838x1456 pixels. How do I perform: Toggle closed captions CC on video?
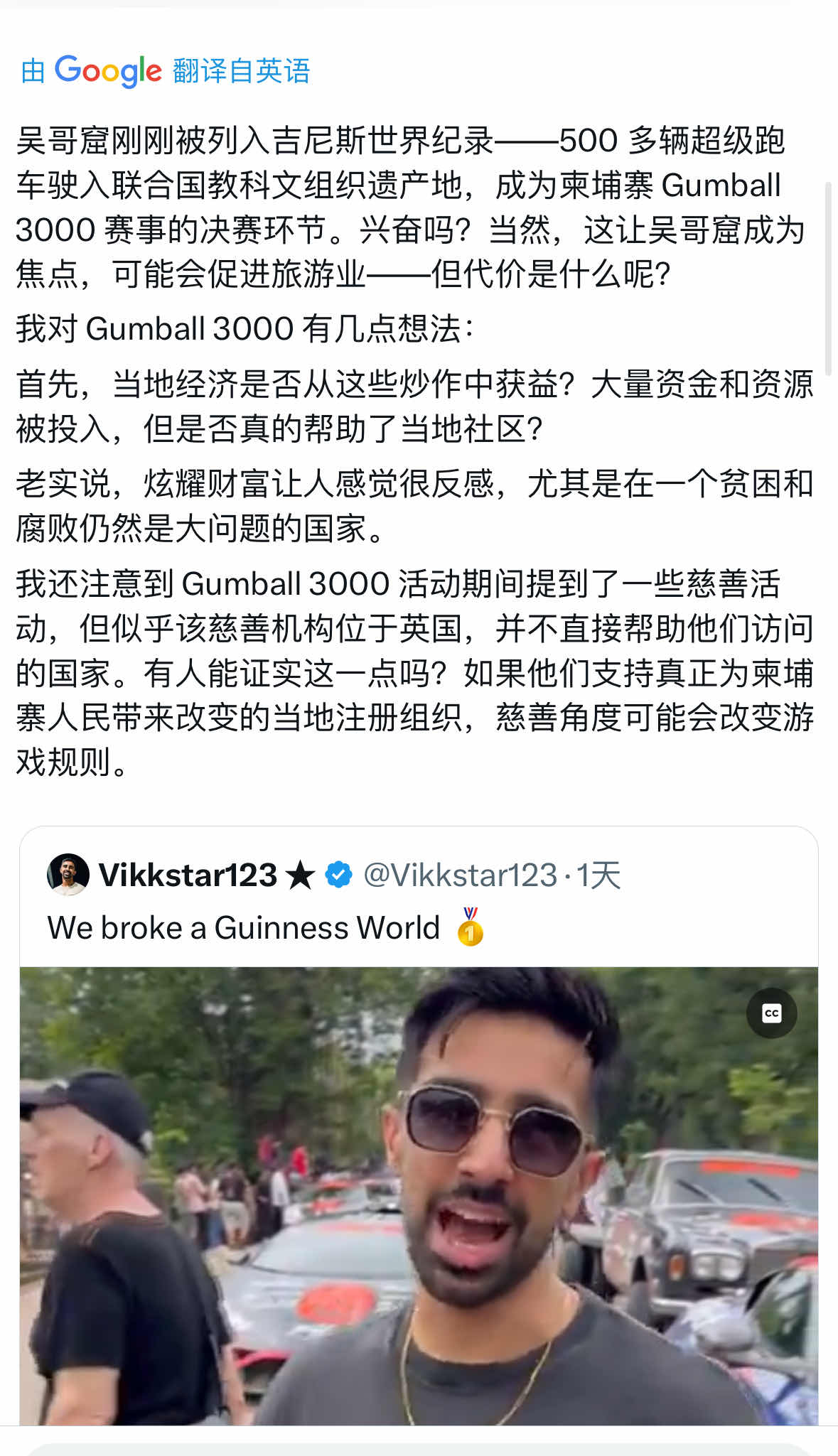(771, 1013)
